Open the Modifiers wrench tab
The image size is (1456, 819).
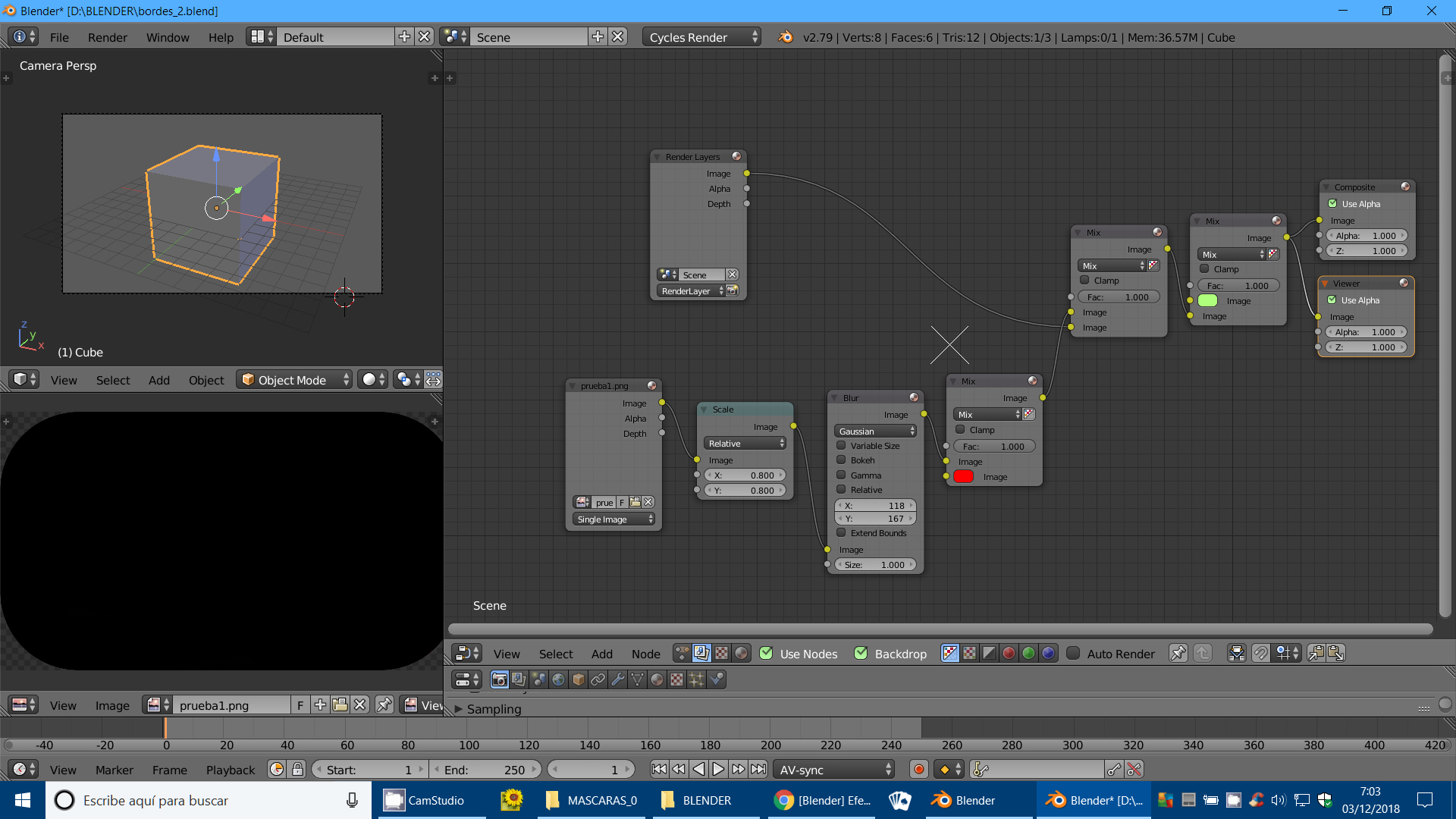tap(617, 680)
